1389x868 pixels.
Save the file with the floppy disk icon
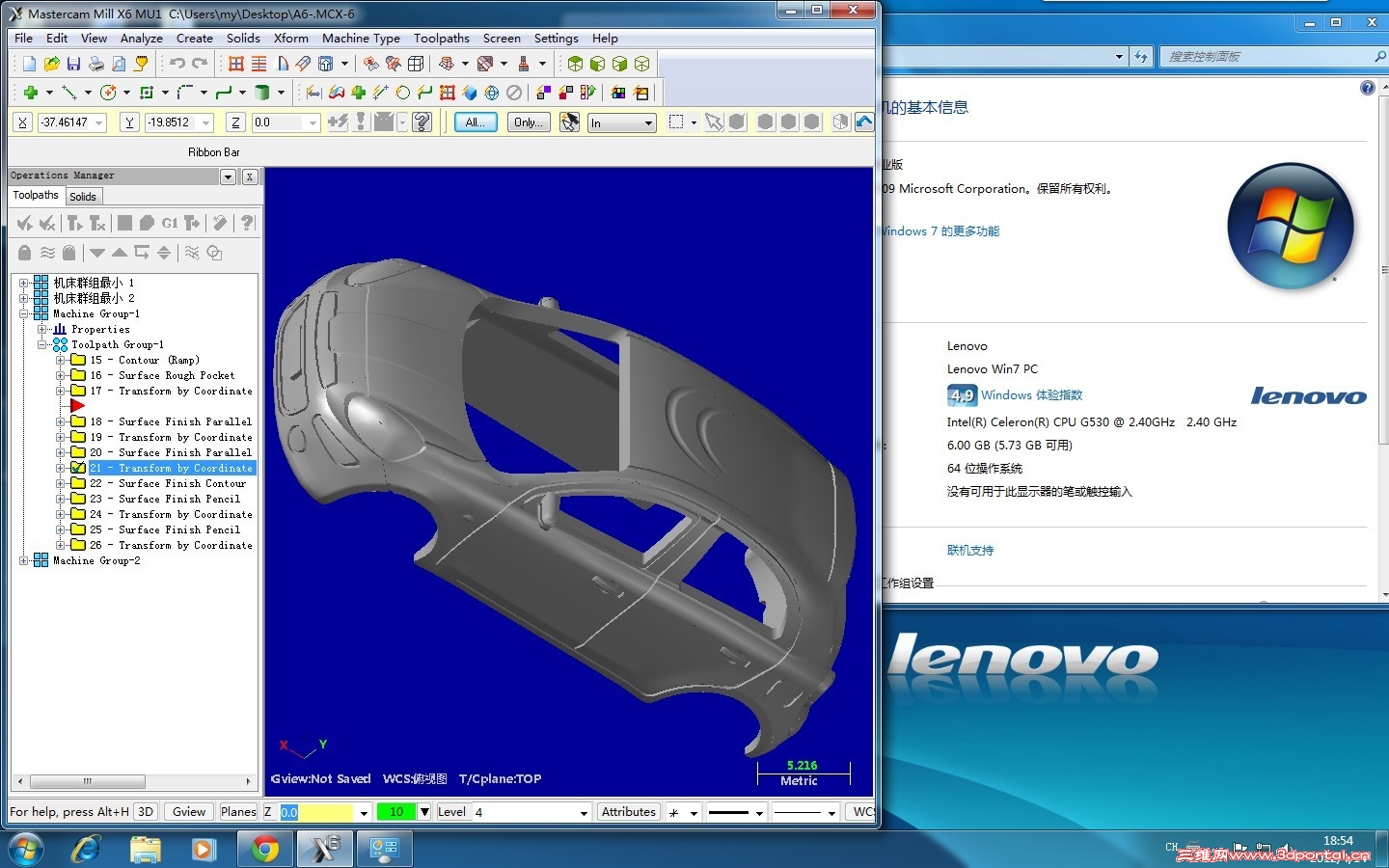[x=73, y=64]
